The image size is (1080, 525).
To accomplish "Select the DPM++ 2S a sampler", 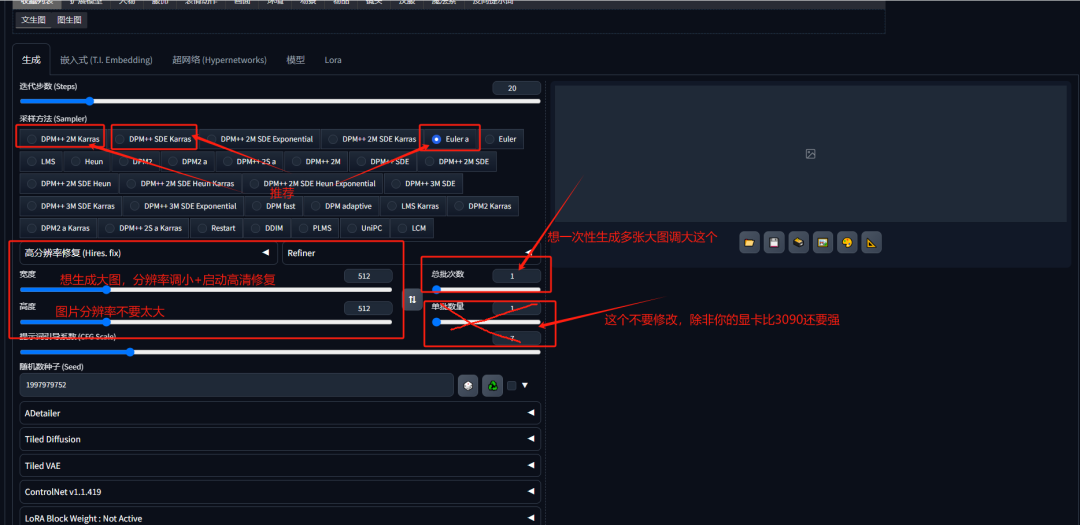I will [x=249, y=162].
